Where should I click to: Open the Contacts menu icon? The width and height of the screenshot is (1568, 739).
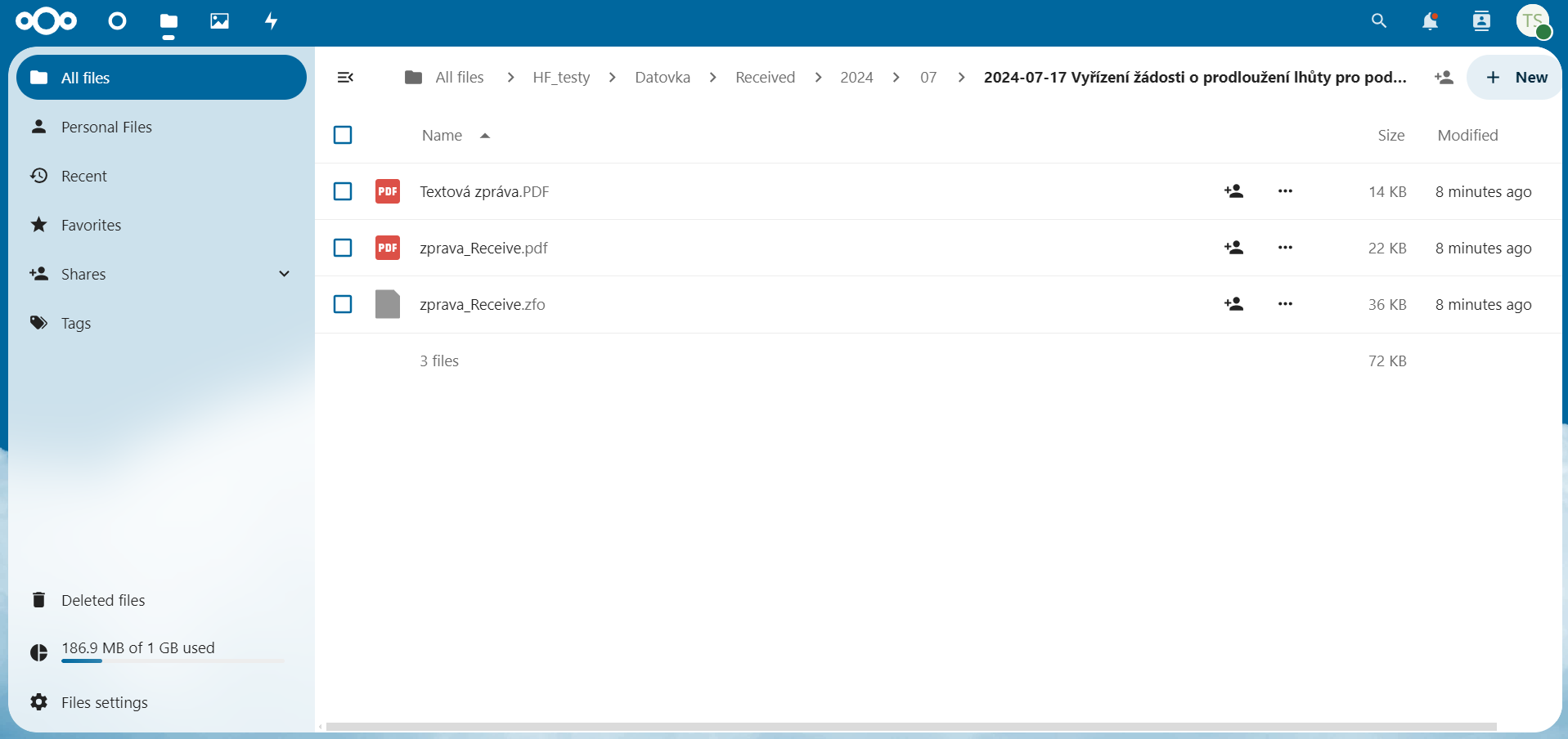point(1480,21)
